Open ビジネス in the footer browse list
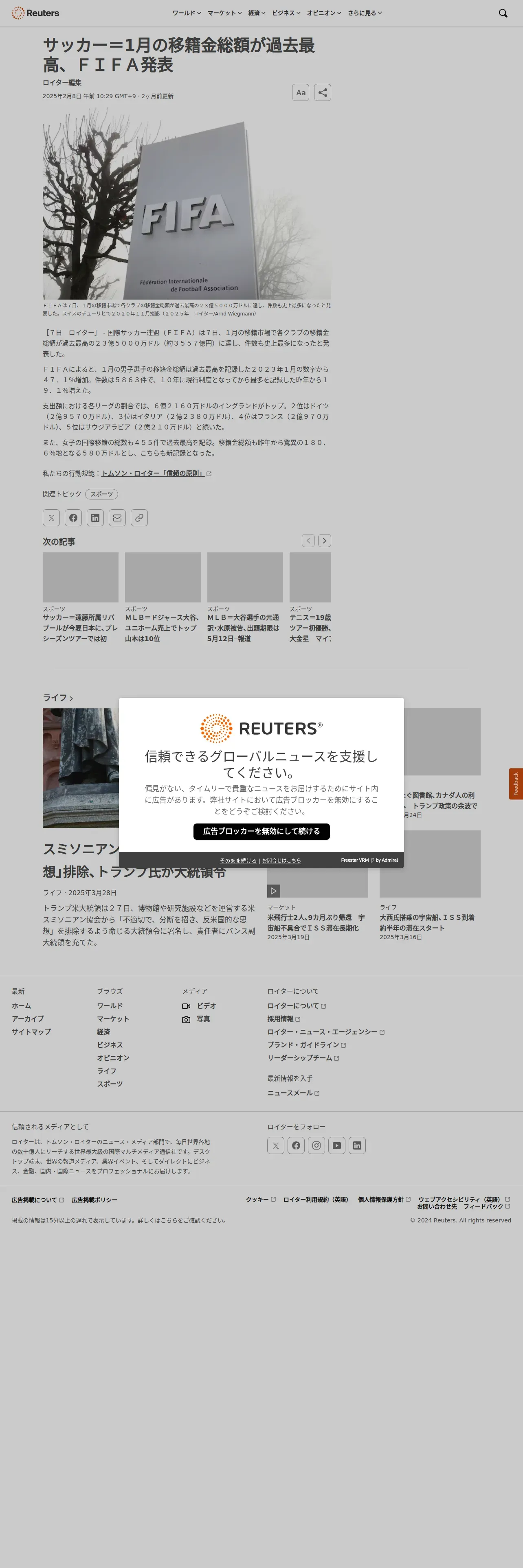The image size is (523, 1568). tap(110, 1045)
